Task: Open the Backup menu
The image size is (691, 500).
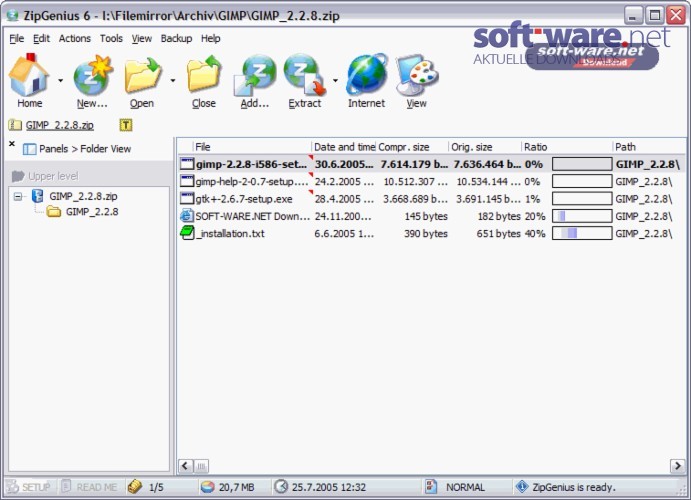Action: tap(176, 39)
